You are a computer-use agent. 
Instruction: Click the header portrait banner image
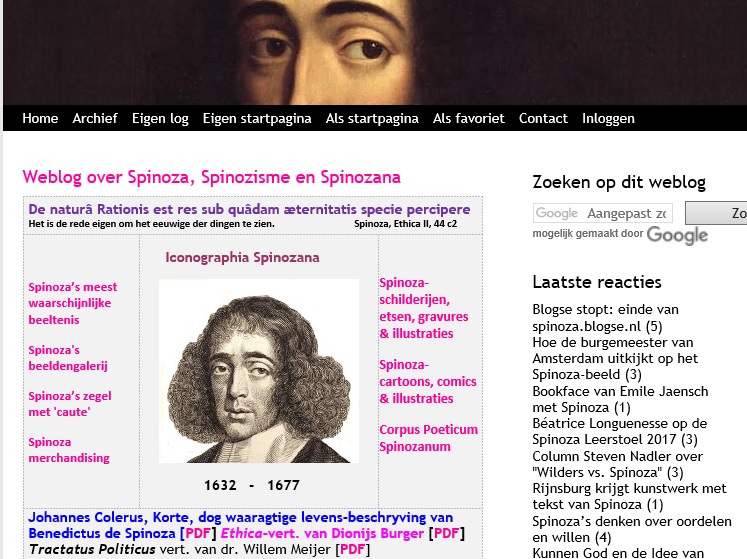point(375,52)
